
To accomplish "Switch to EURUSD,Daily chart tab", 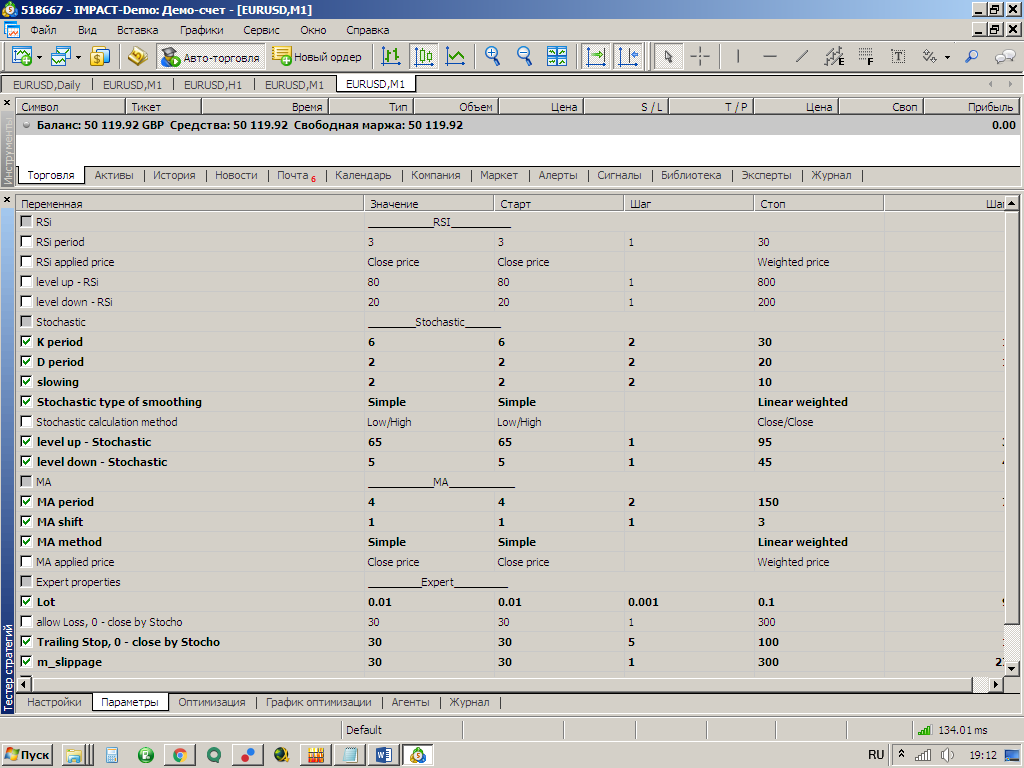I will coord(46,84).
